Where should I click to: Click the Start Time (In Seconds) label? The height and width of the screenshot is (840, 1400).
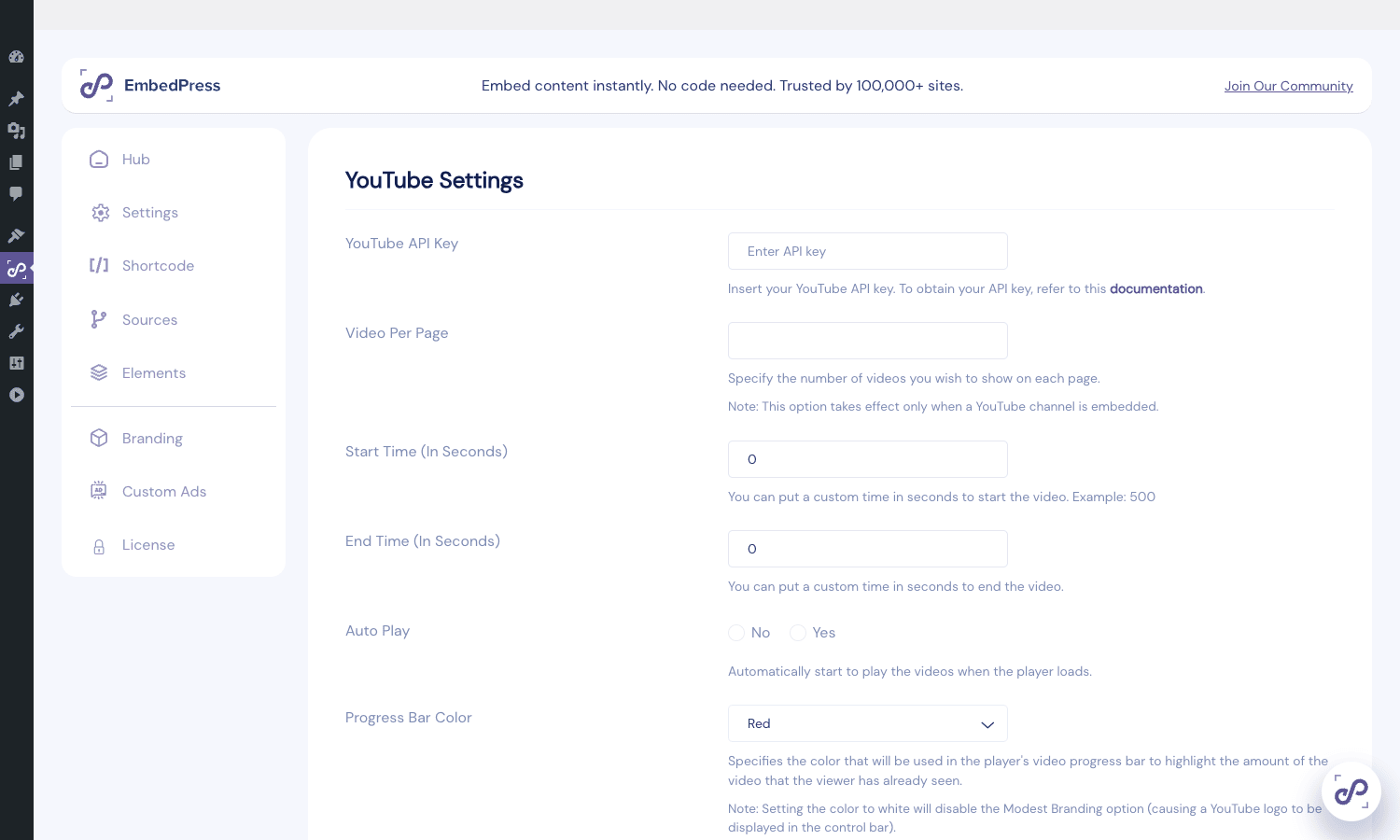pyautogui.click(x=427, y=452)
